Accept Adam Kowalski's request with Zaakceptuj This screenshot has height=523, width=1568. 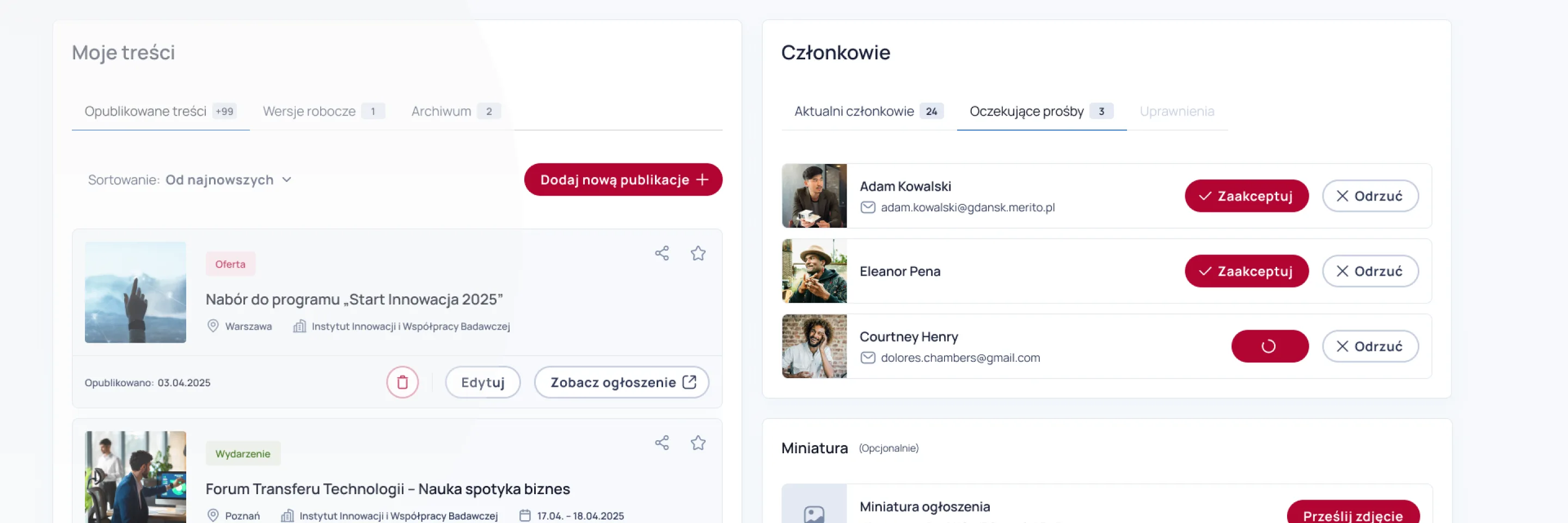1246,196
